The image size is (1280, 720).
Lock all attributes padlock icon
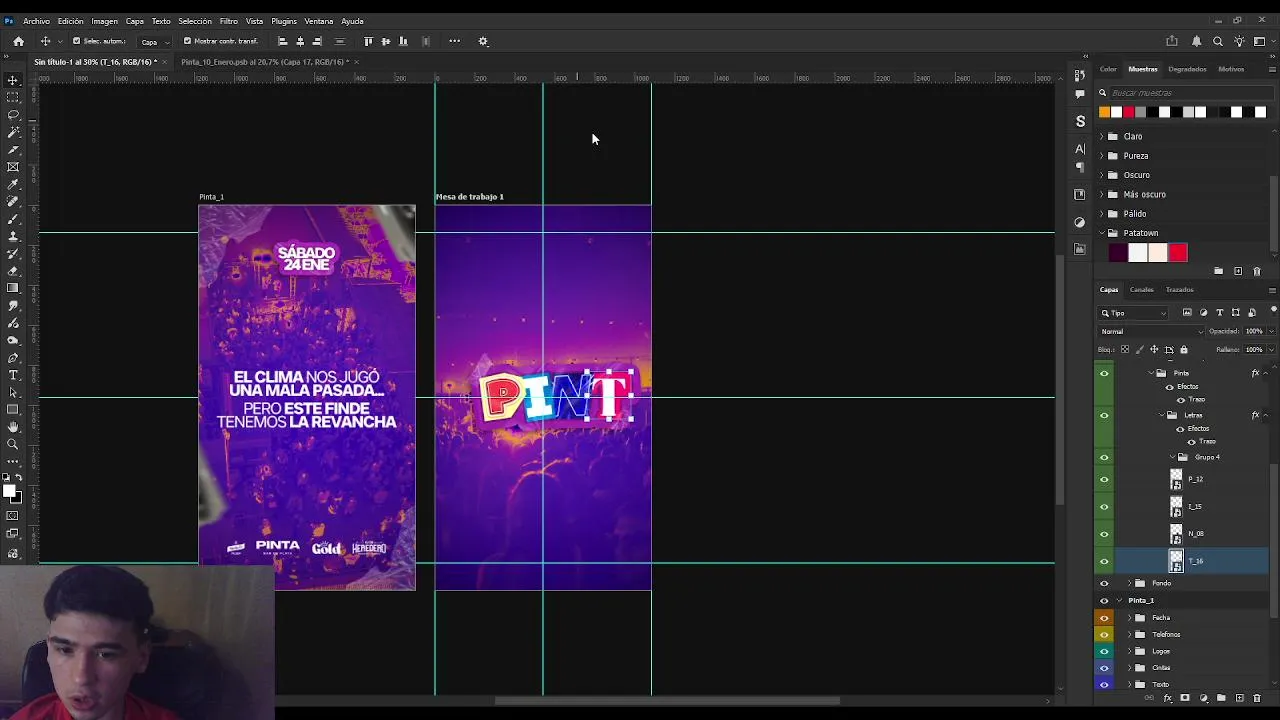tap(1184, 350)
